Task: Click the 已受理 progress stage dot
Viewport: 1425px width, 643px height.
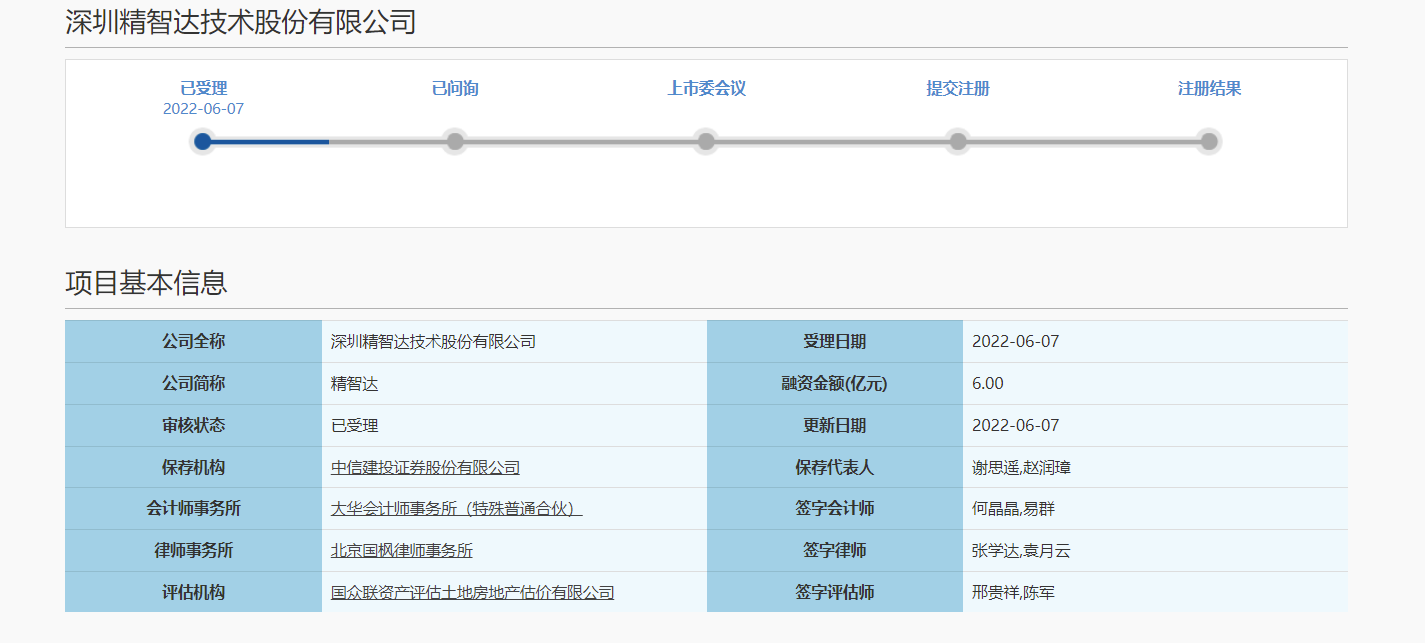Action: [203, 142]
